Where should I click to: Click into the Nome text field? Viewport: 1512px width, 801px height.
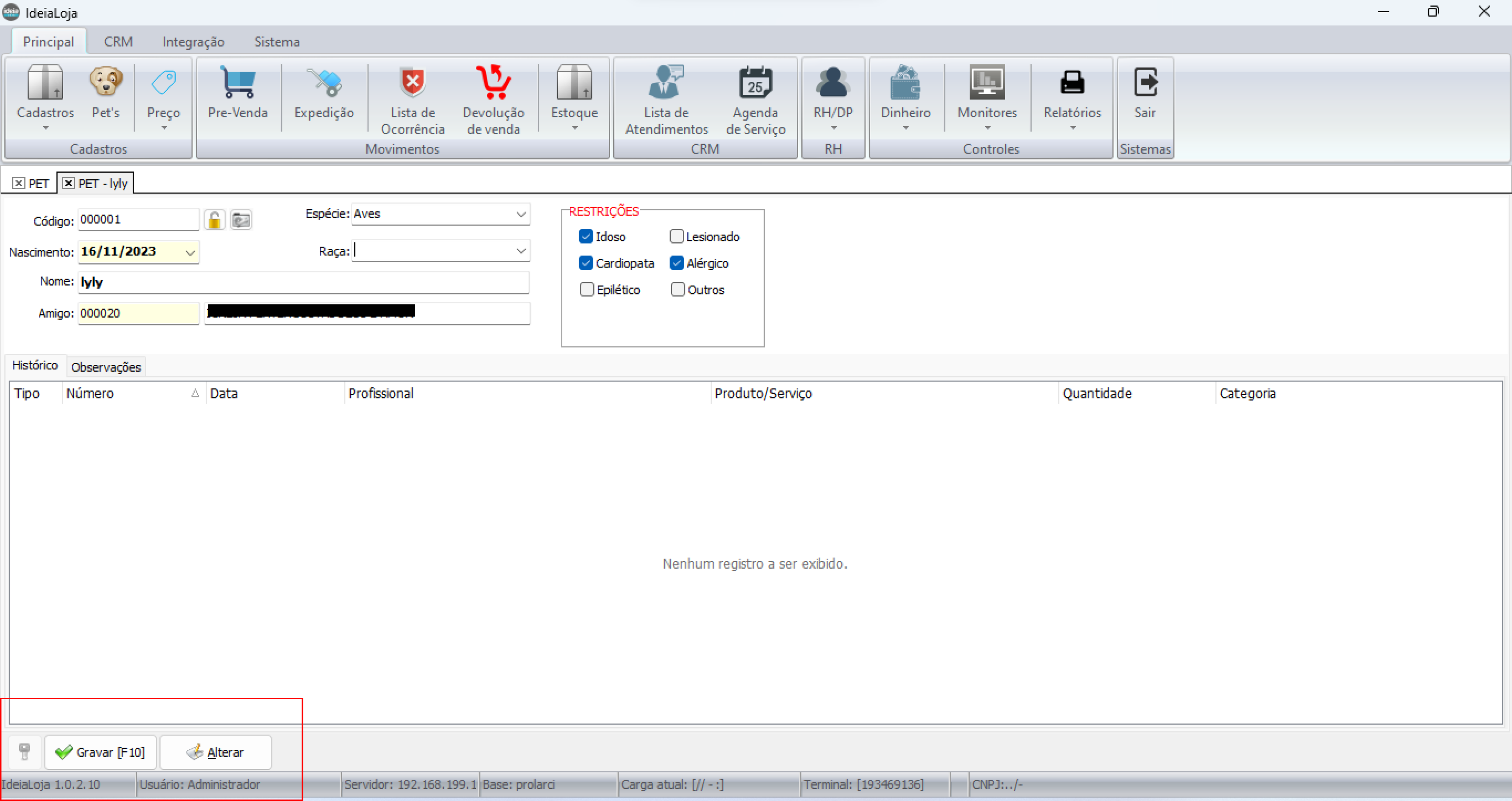(303, 282)
